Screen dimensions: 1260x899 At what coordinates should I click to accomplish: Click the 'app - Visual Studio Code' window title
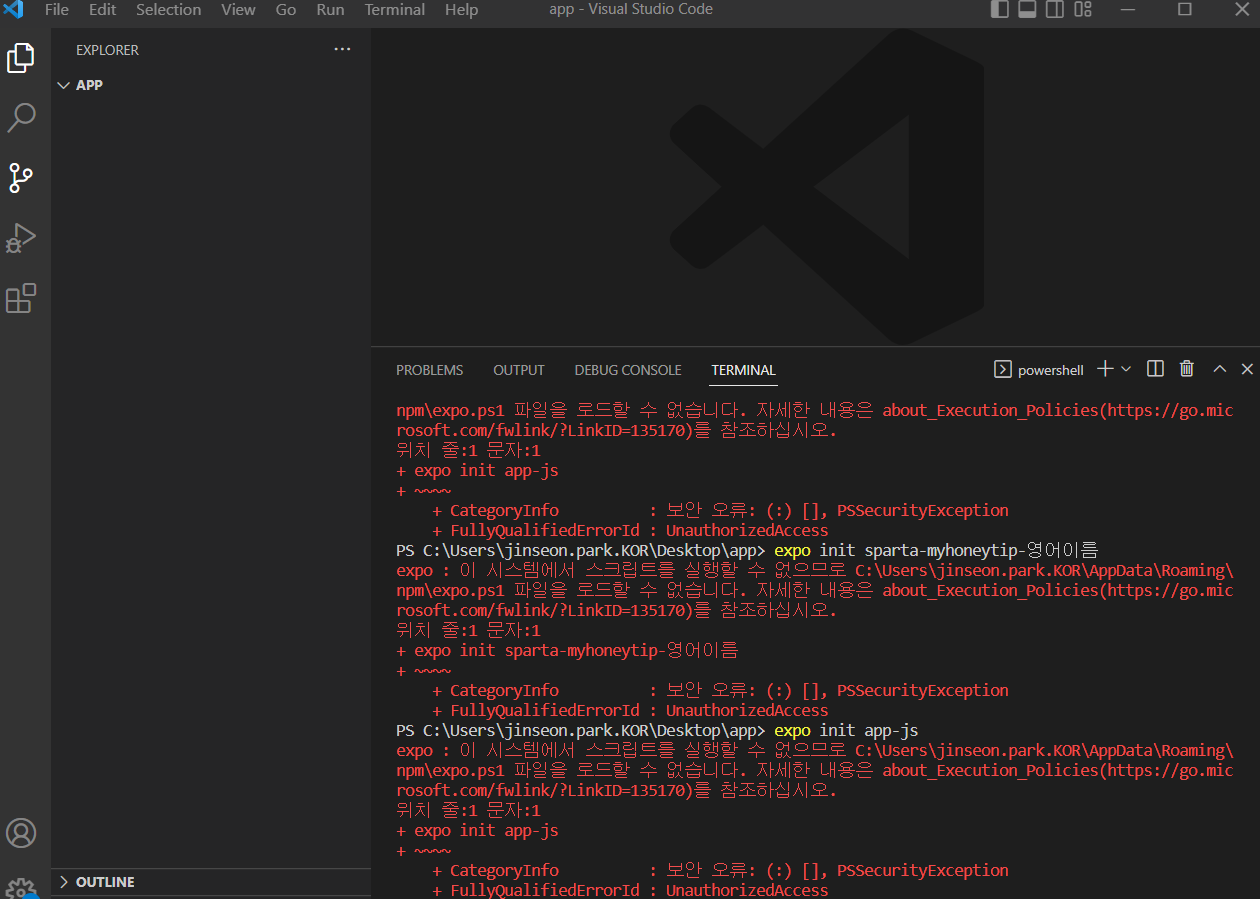pos(631,9)
